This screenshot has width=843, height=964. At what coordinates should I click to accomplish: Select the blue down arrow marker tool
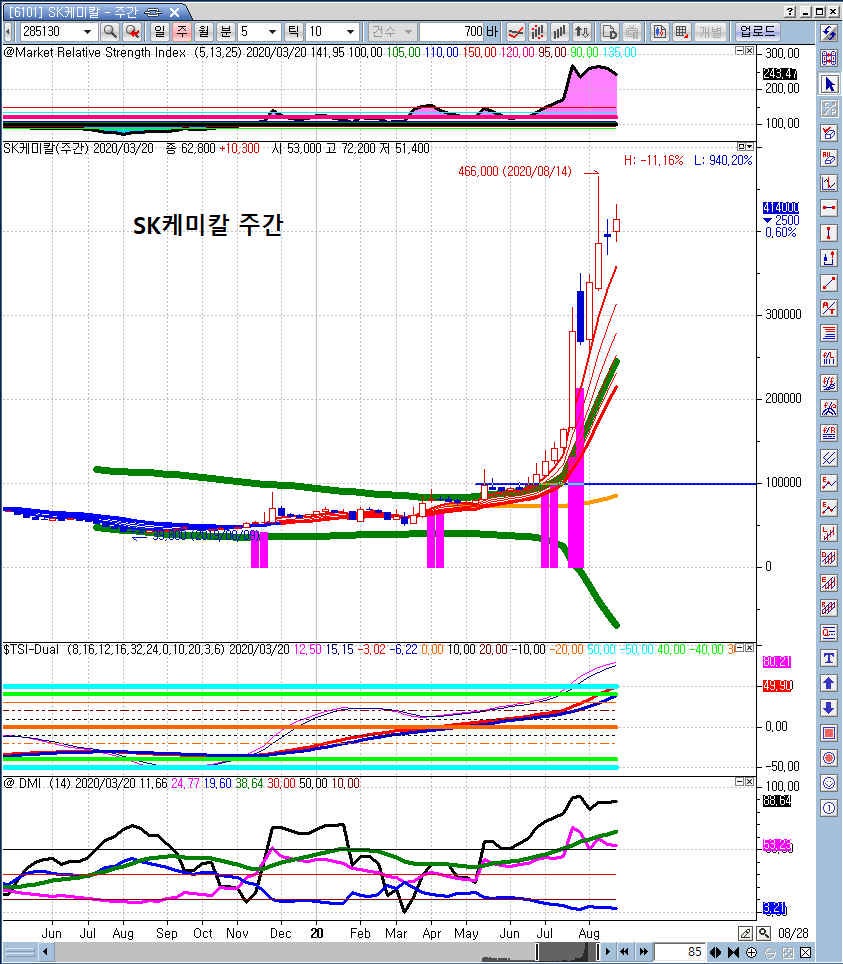pos(829,708)
